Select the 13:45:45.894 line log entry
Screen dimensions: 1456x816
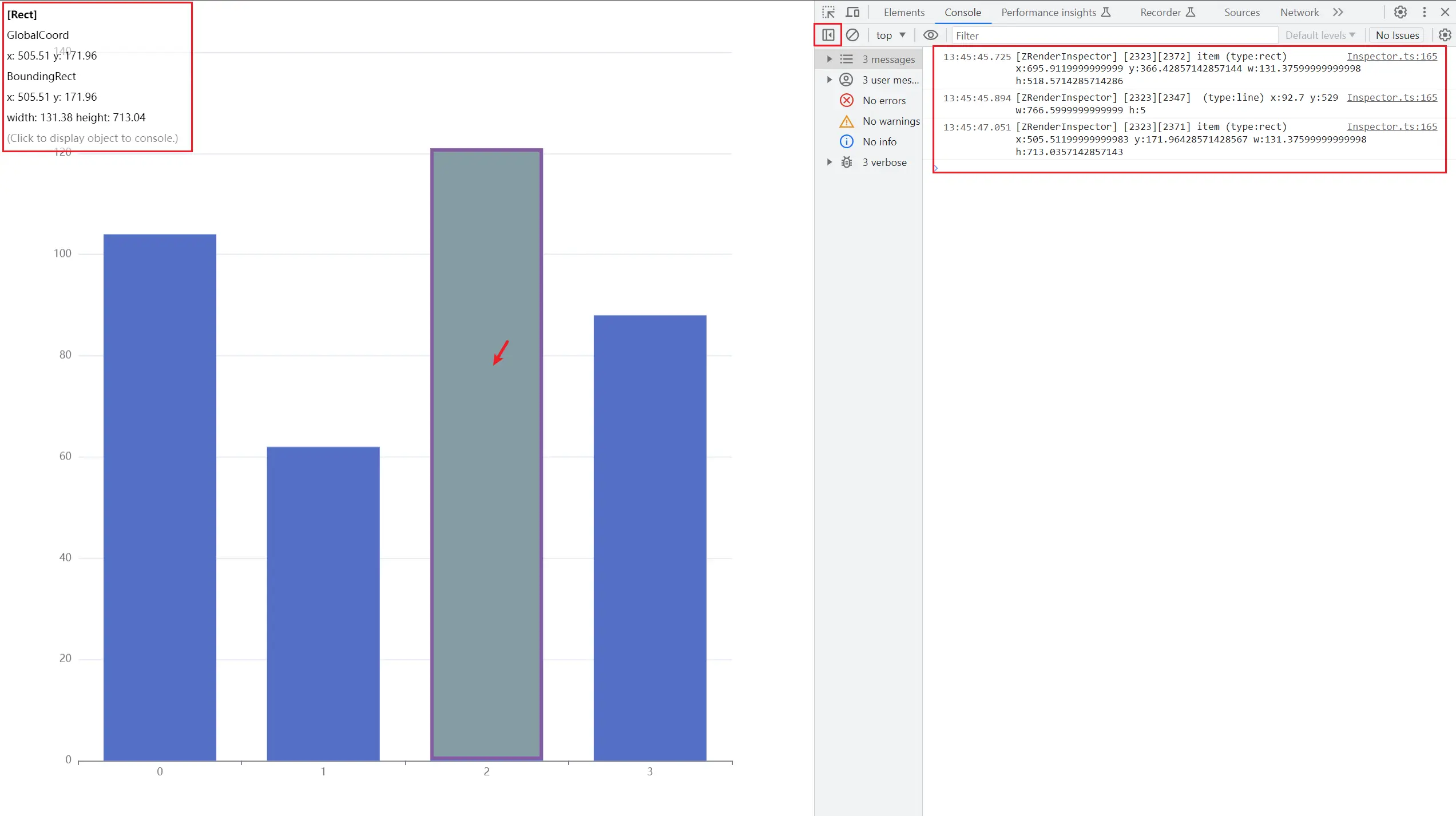(1189, 104)
